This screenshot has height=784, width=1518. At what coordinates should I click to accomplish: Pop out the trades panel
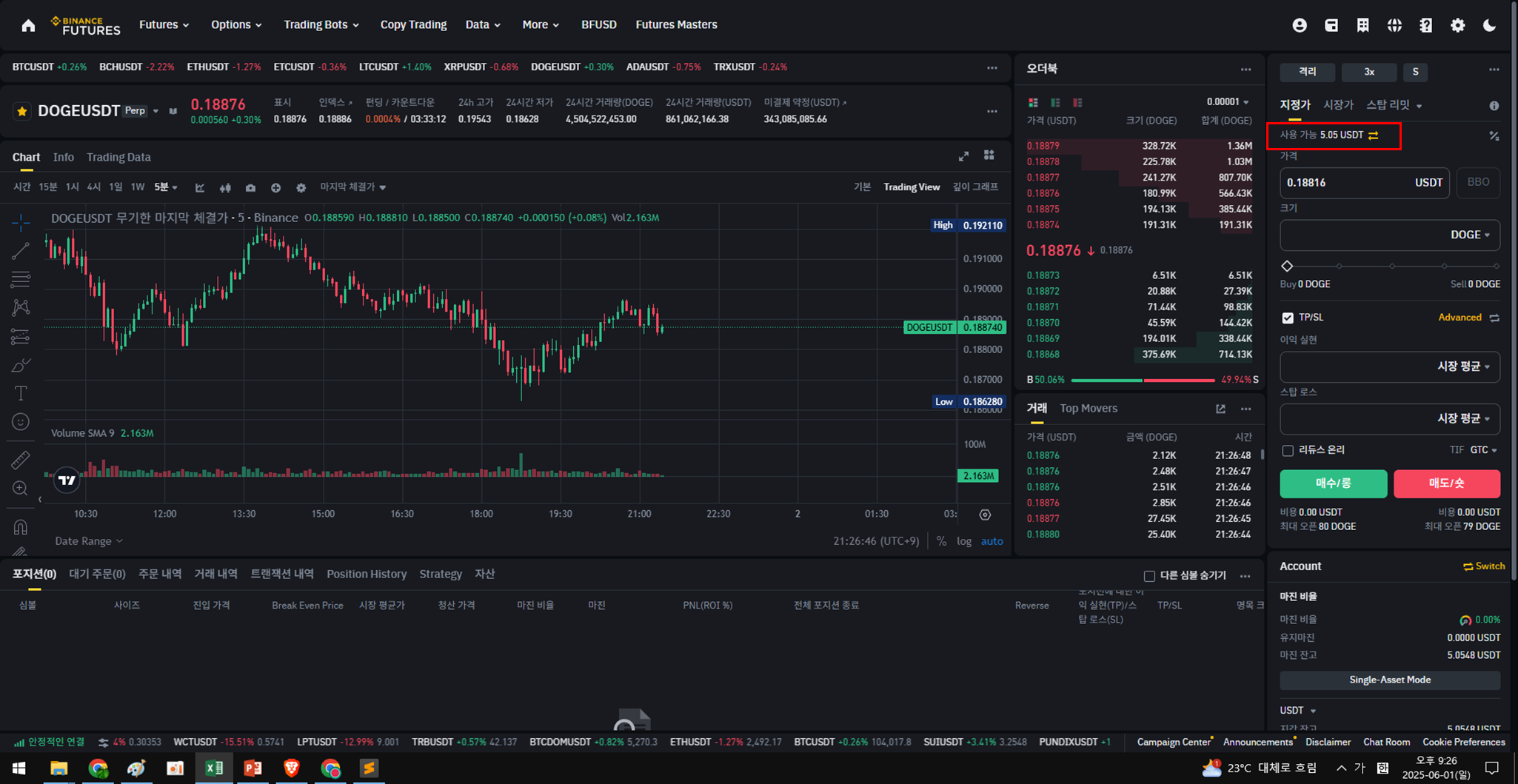tap(1220, 409)
